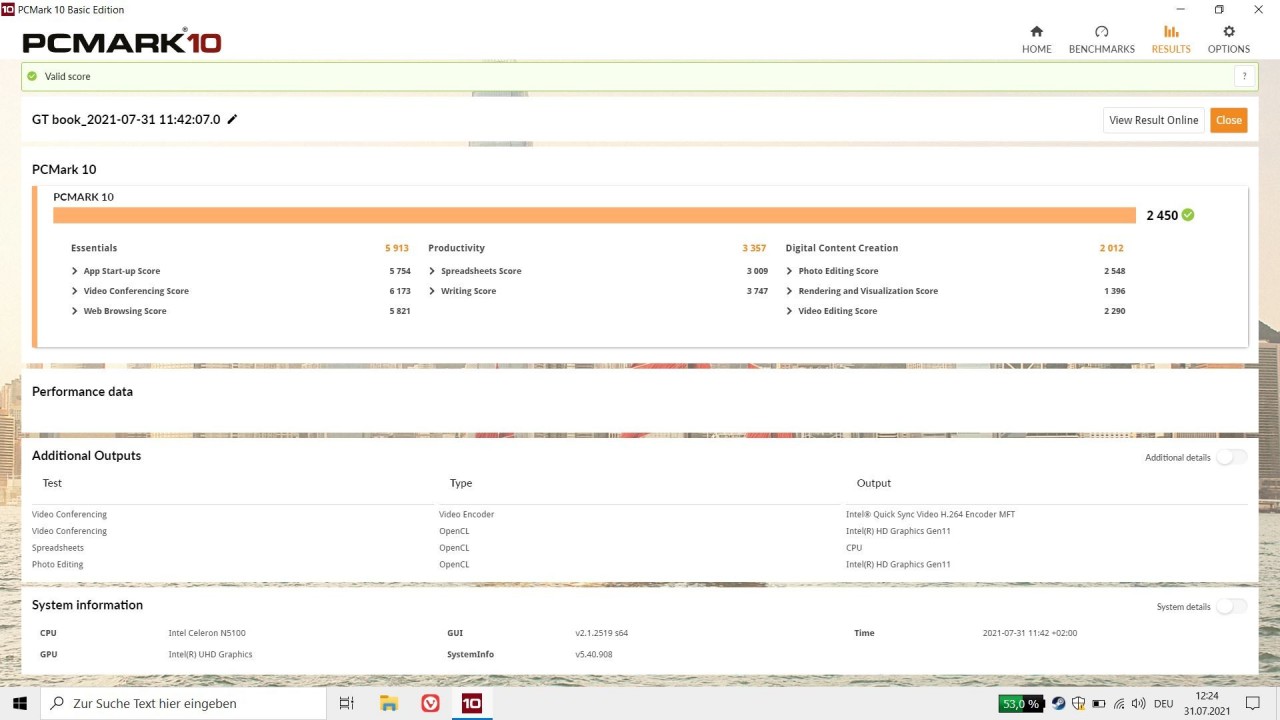Image resolution: width=1280 pixels, height=720 pixels.
Task: Open File Explorer from taskbar
Action: click(x=389, y=703)
